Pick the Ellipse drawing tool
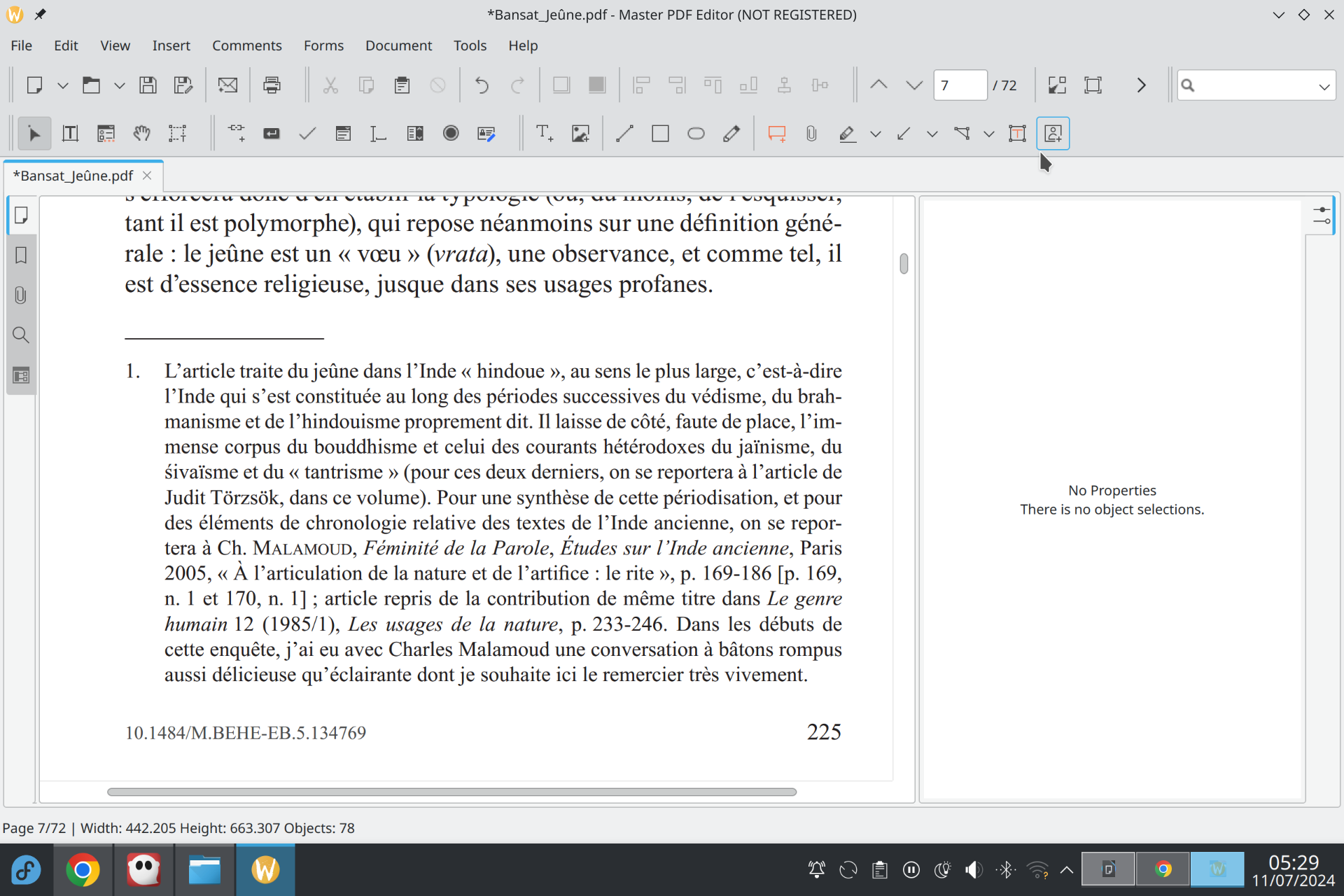Image resolution: width=1344 pixels, height=896 pixels. click(695, 133)
